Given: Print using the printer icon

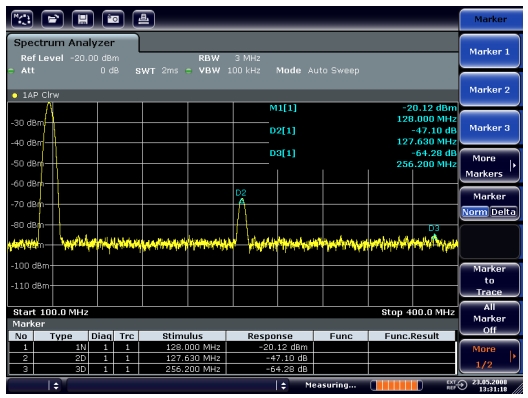Looking at the screenshot, I should coord(143,19).
